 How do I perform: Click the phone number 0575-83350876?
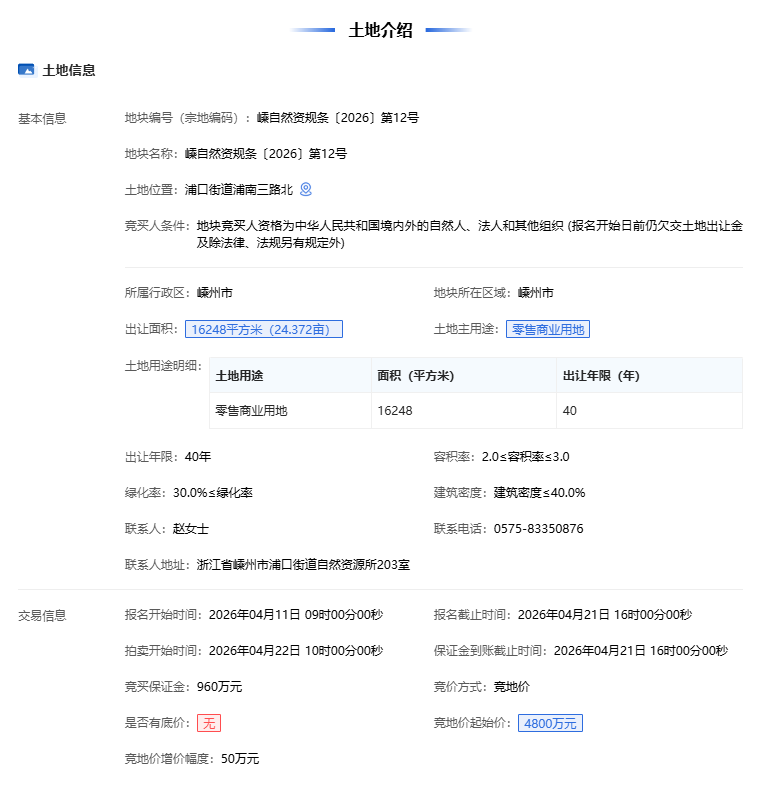(538, 529)
